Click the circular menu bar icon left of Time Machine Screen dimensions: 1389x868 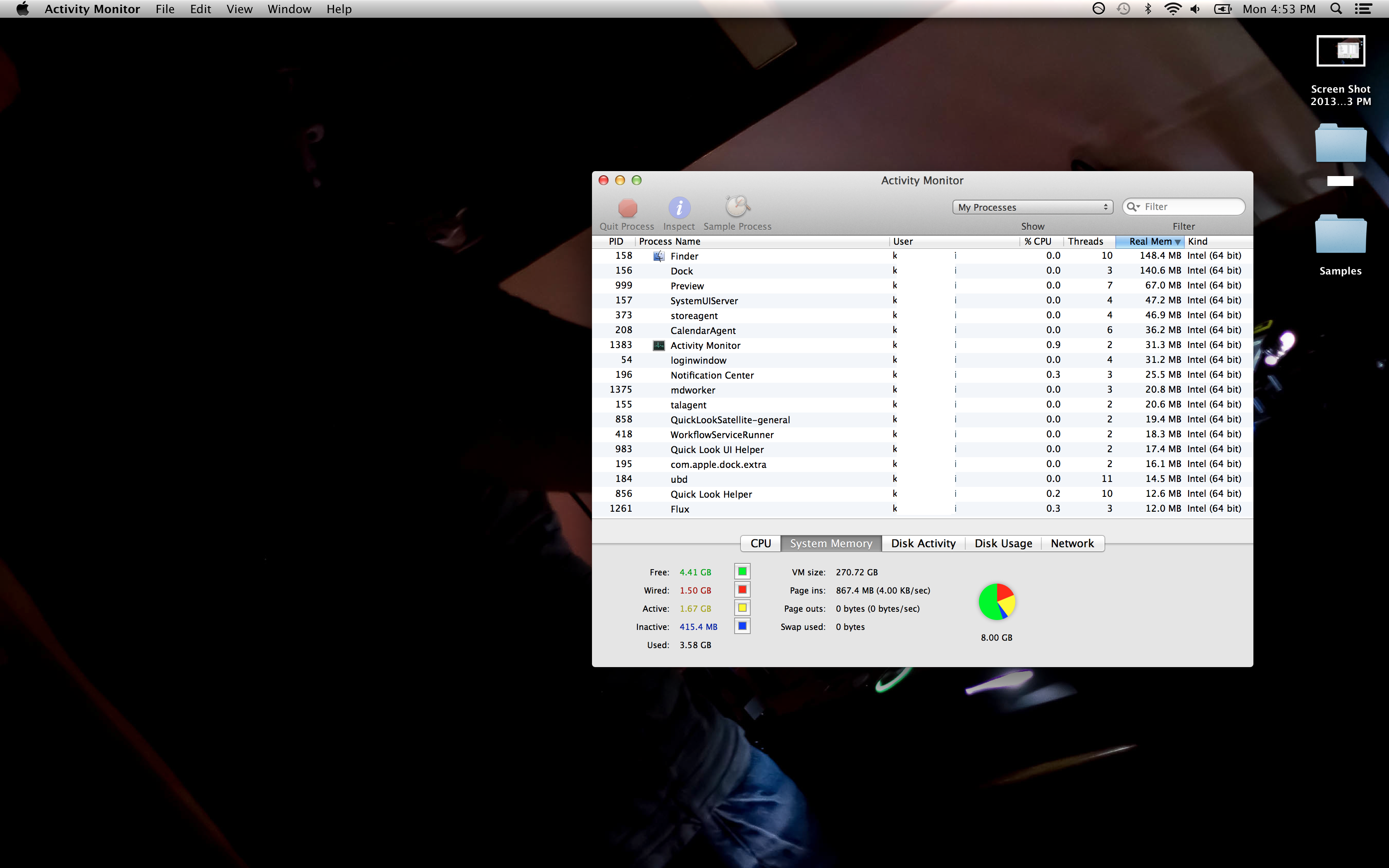coord(1098,9)
